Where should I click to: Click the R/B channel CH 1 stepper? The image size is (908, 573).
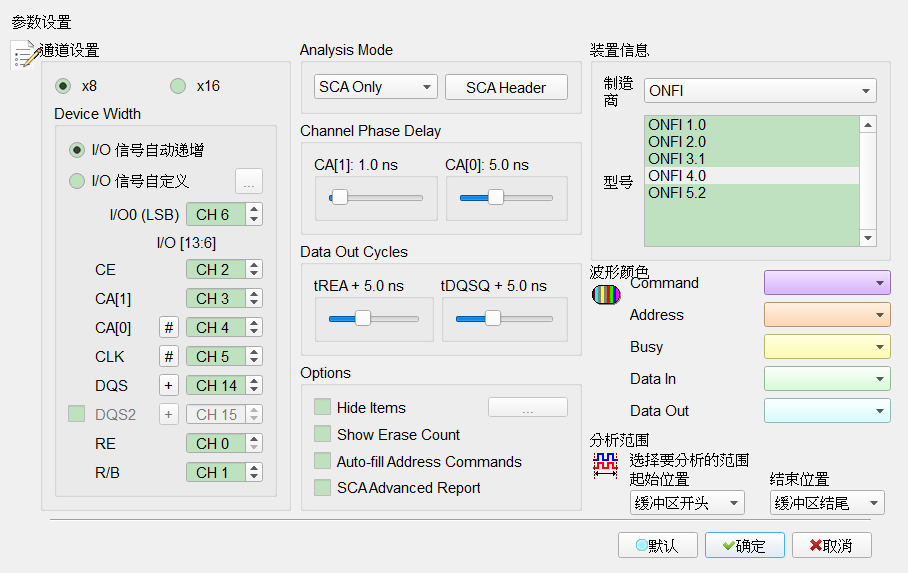224,472
